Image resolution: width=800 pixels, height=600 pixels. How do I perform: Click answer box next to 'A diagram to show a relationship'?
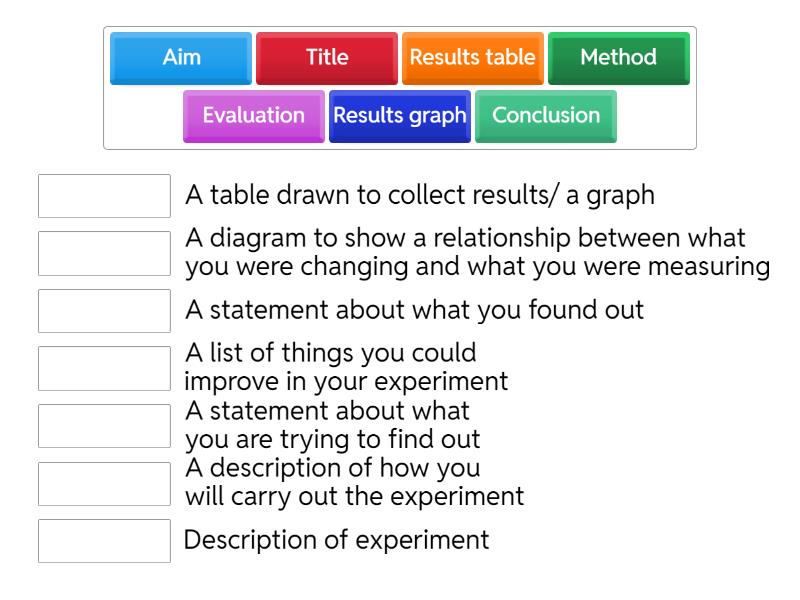point(104,254)
